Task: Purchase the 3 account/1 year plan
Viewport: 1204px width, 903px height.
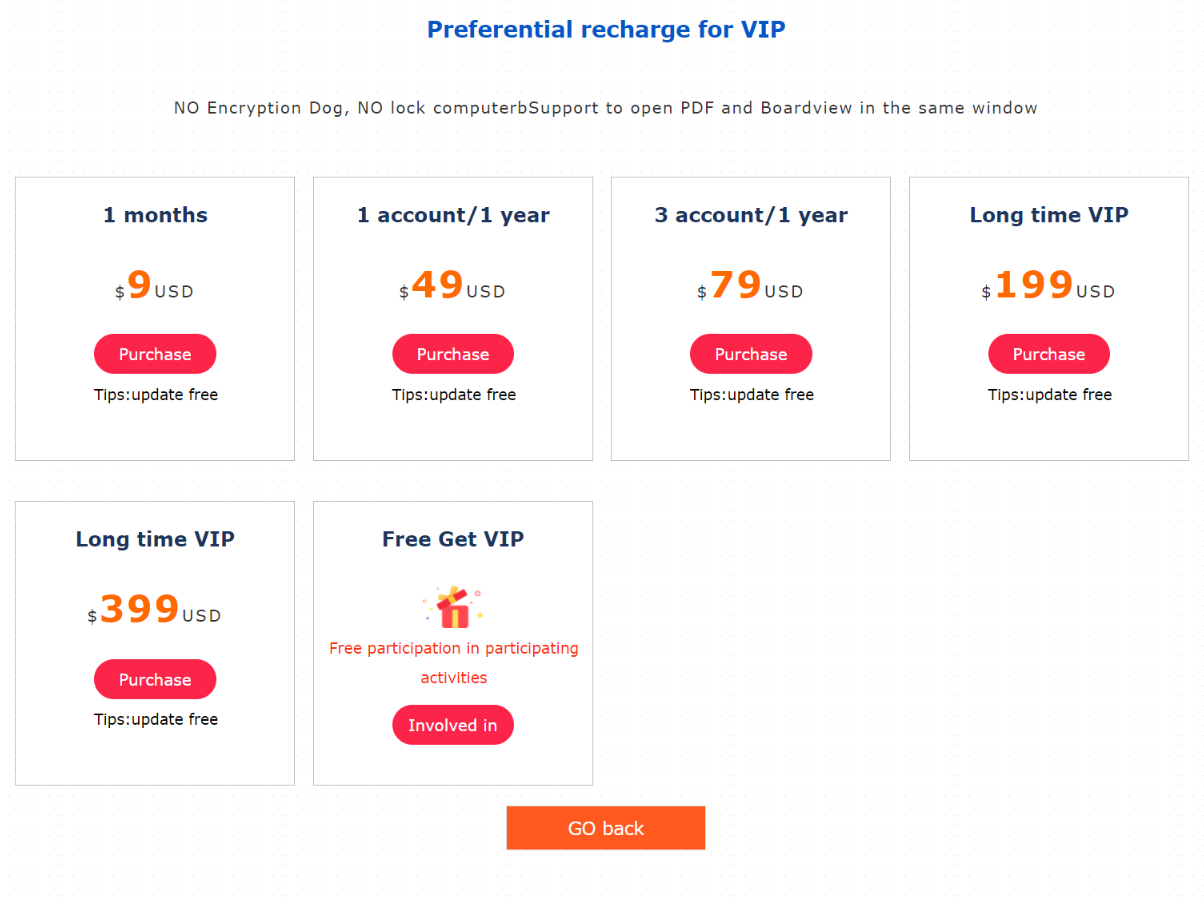Action: 751,354
